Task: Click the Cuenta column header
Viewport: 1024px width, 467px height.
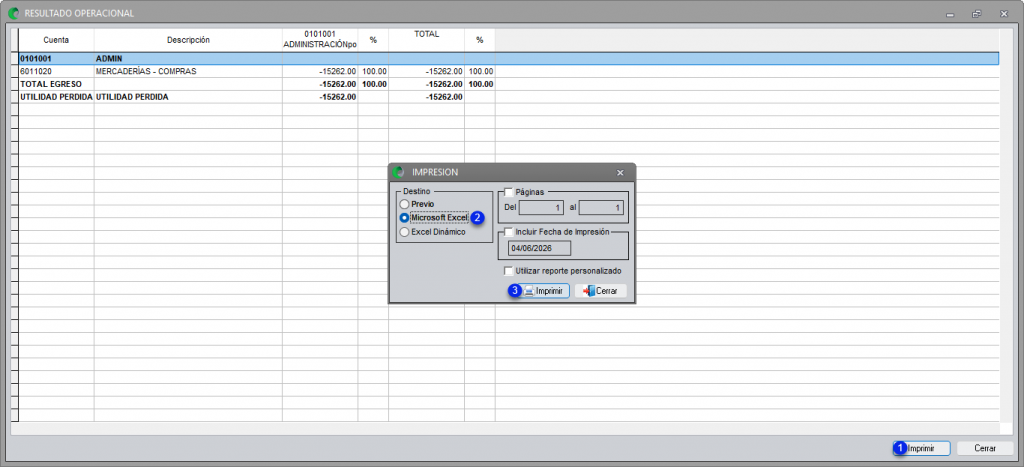Action: (56, 40)
